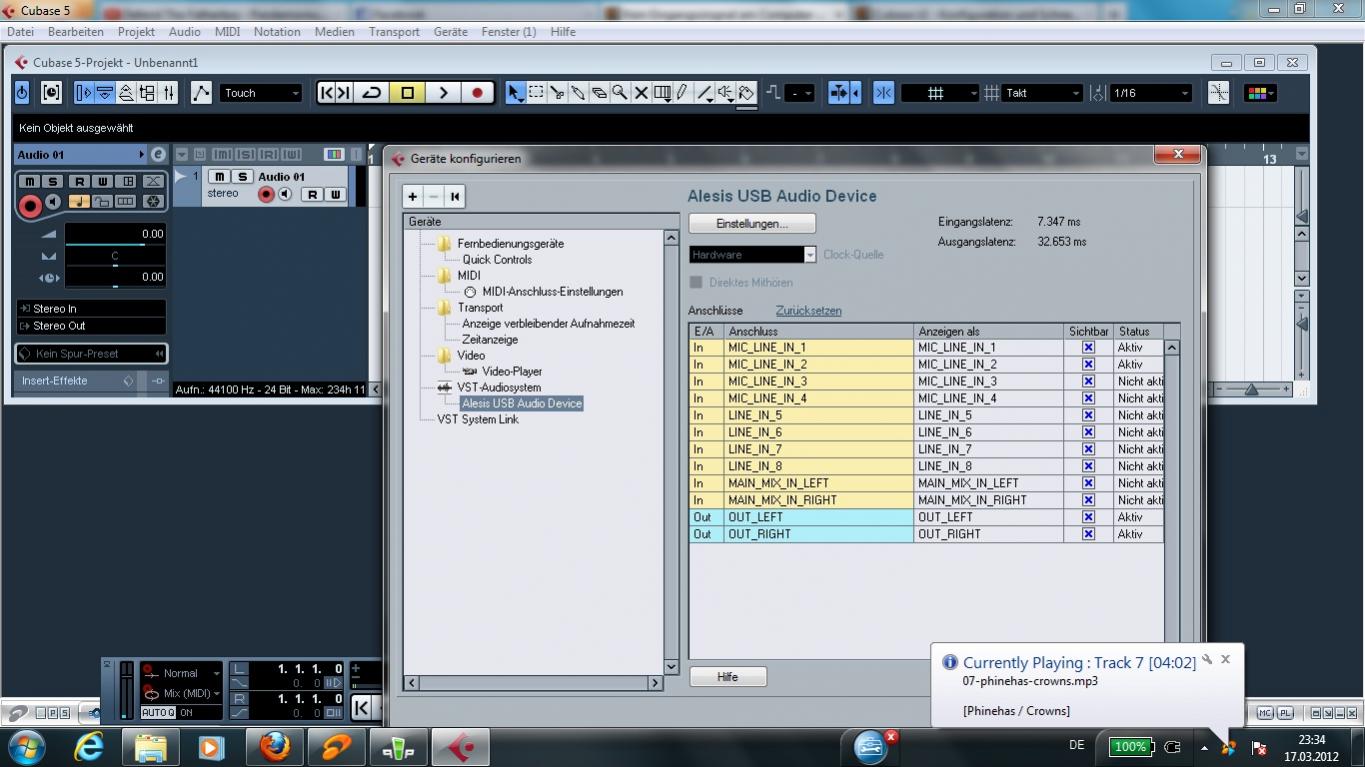The height and width of the screenshot is (767, 1365).
Task: Open the Geräte menu
Action: [x=451, y=32]
